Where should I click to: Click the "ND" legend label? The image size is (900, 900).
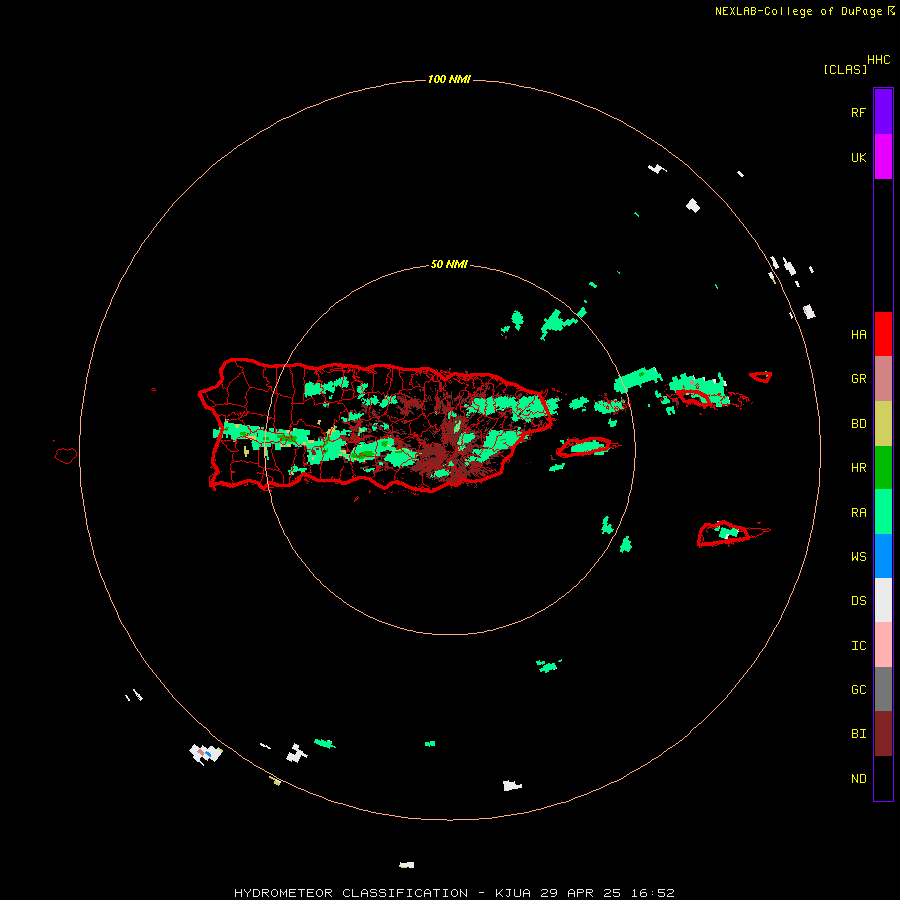tap(858, 779)
